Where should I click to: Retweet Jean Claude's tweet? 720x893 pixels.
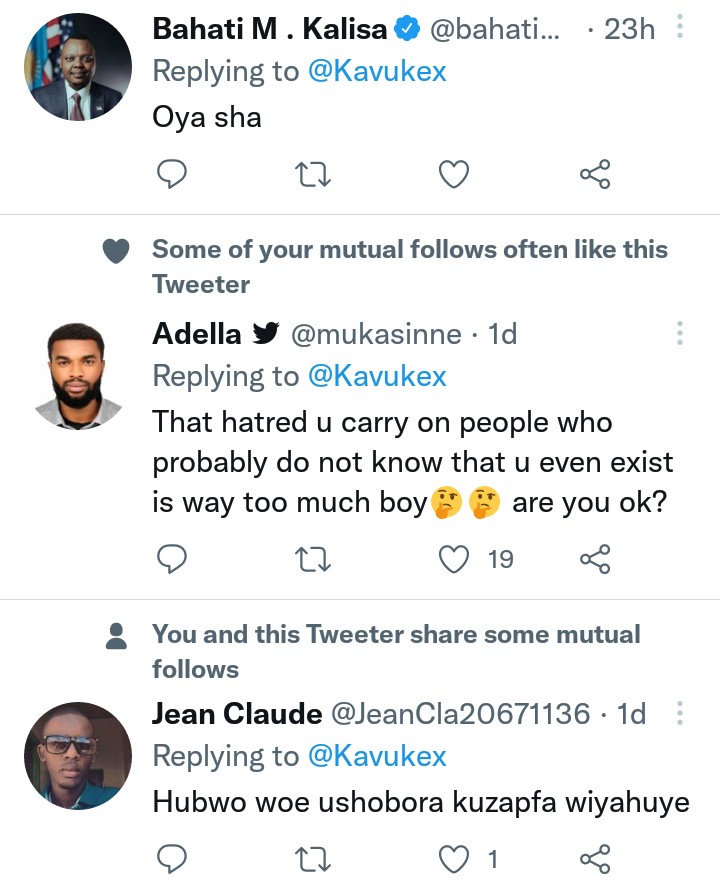tap(313, 858)
